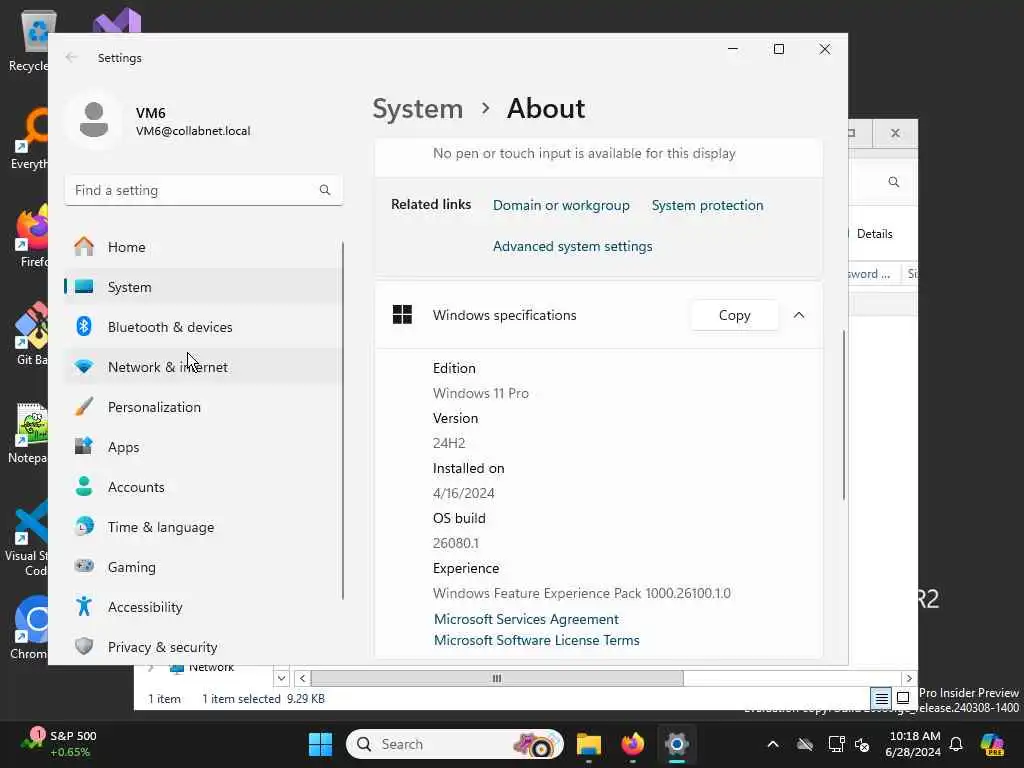This screenshot has width=1024, height=768.
Task: Click the File Explorer search icon
Action: tap(893, 182)
